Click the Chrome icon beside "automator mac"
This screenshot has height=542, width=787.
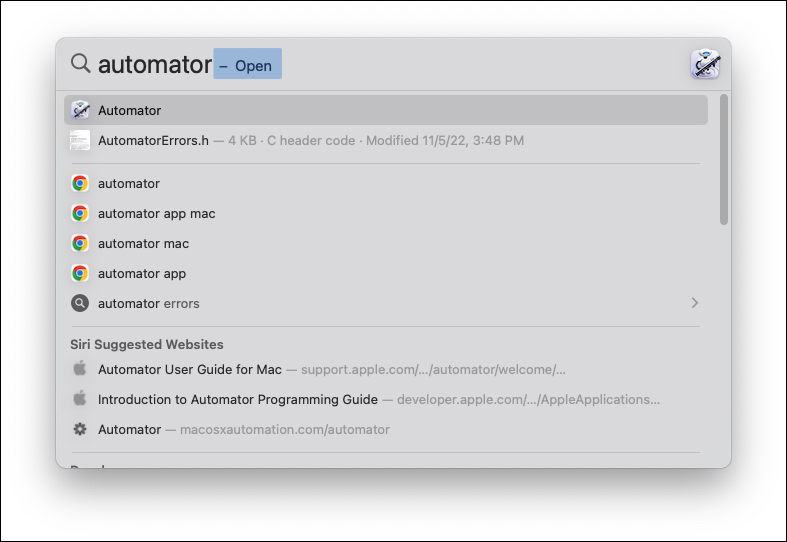click(80, 244)
